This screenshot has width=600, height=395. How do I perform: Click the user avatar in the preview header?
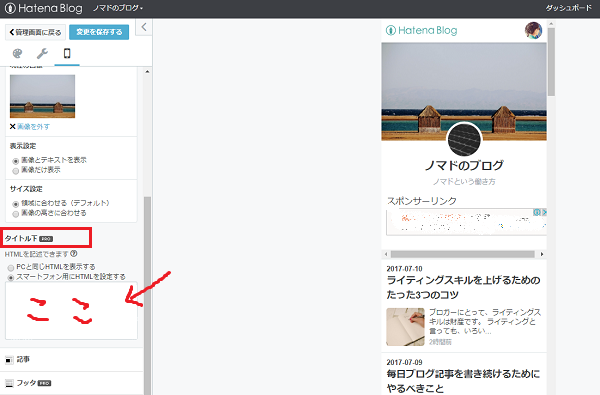click(x=533, y=30)
